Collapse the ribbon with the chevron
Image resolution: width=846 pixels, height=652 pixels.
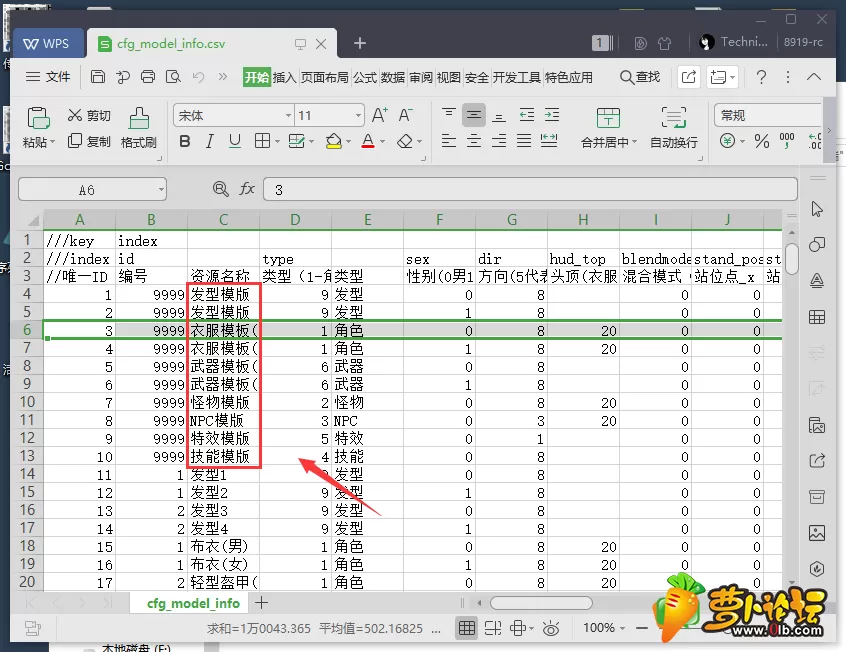click(x=814, y=77)
